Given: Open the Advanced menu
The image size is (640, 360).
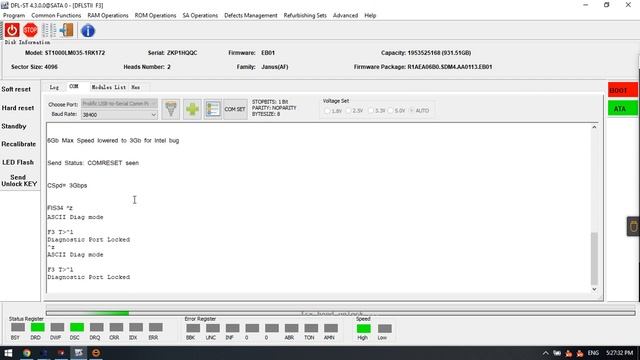Looking at the screenshot, I should click(345, 16).
